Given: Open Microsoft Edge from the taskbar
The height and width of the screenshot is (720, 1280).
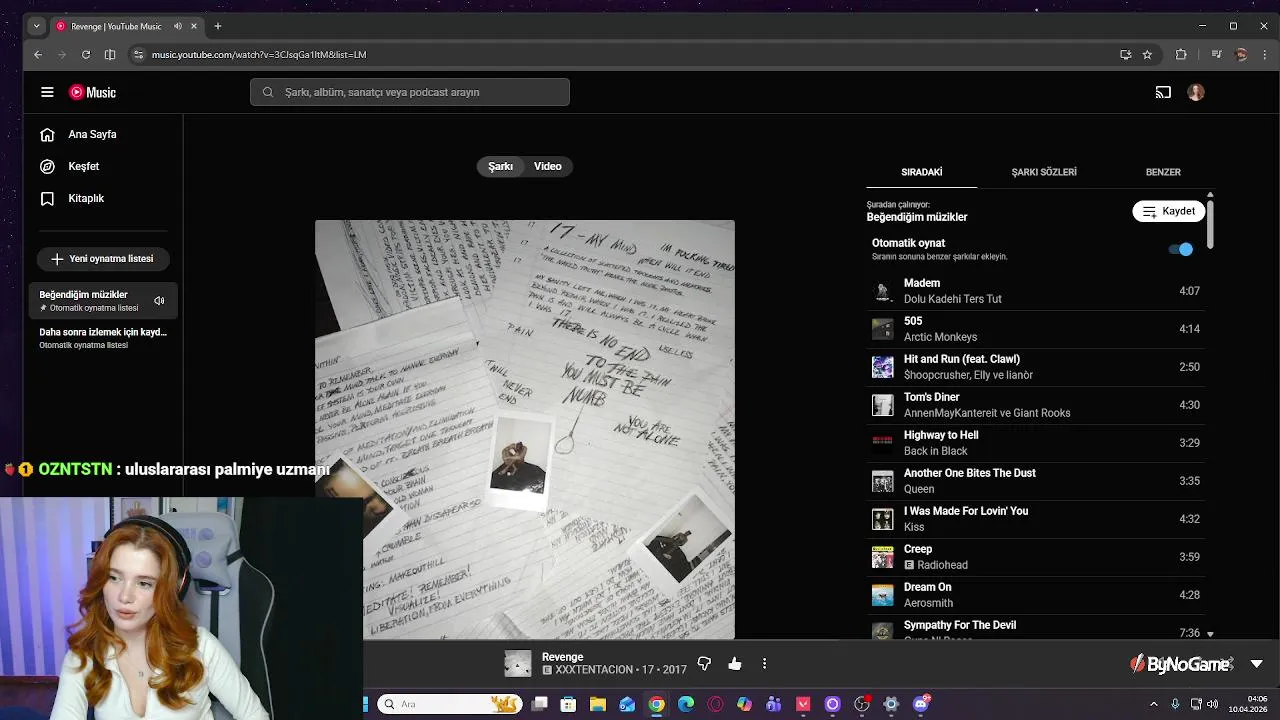Looking at the screenshot, I should pyautogui.click(x=686, y=704).
